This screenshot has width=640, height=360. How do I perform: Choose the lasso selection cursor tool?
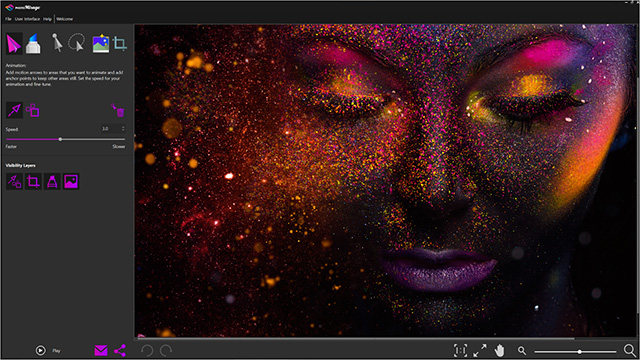76,43
